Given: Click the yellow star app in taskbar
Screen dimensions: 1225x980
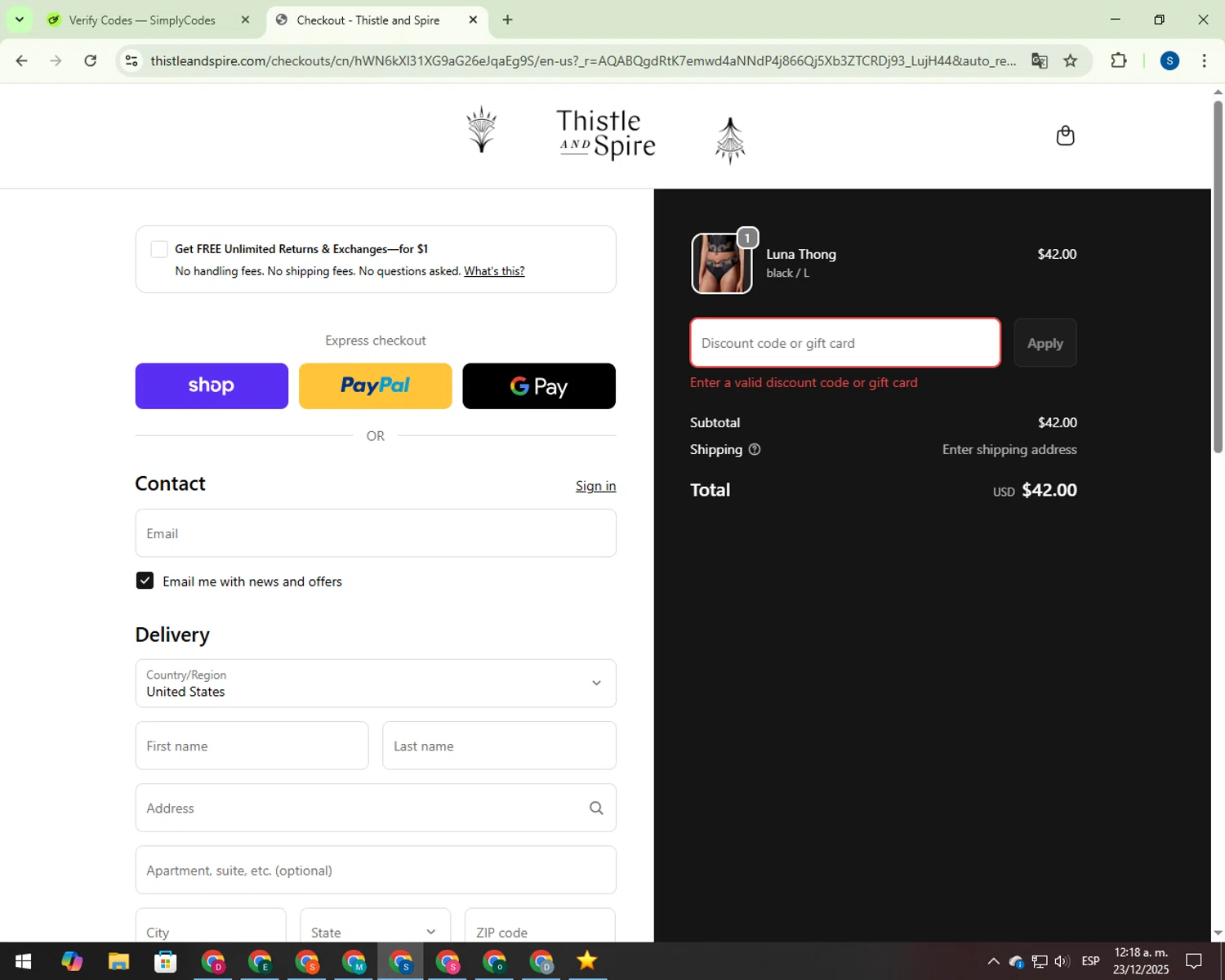Looking at the screenshot, I should (587, 961).
